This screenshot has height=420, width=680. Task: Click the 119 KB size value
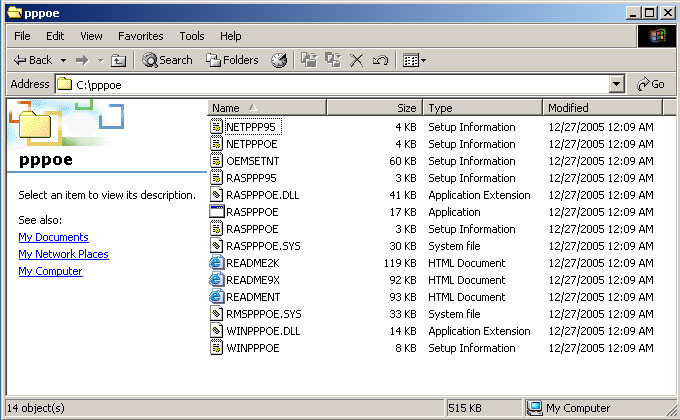400,263
